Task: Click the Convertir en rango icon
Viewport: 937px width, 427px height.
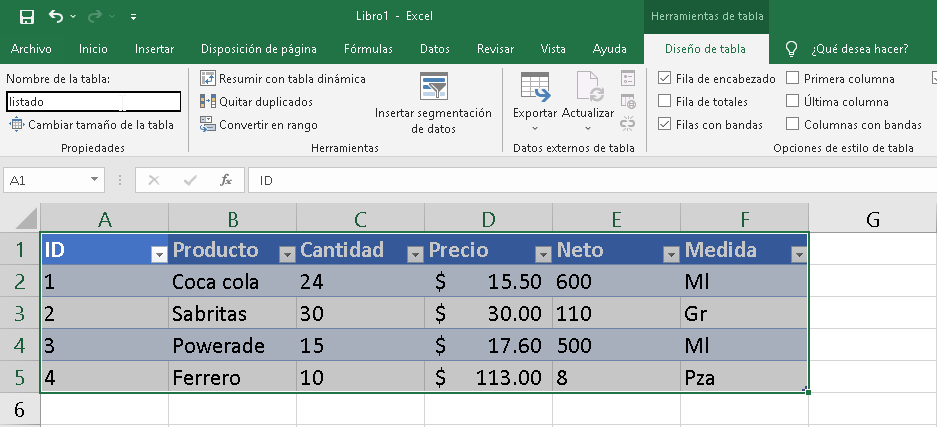Action: point(207,124)
